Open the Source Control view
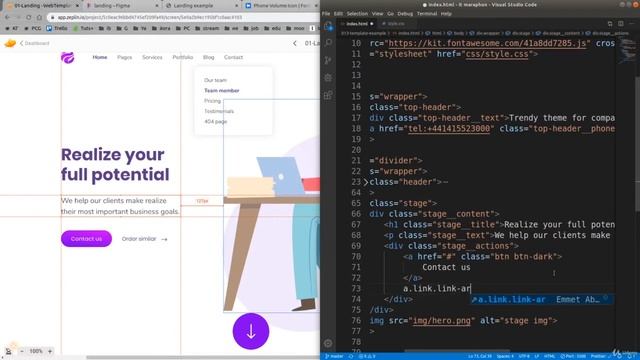Screen dimensions: 640x360 click(328, 60)
